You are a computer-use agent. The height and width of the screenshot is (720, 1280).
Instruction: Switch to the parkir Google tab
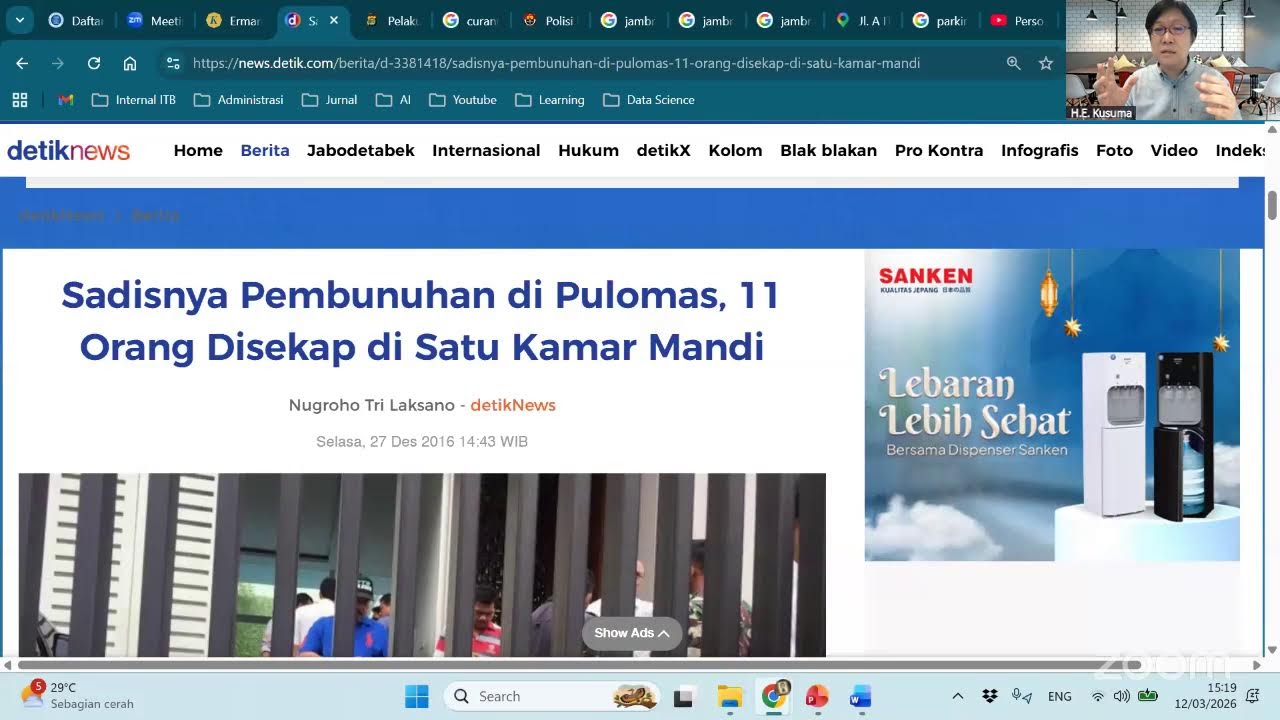tap(940, 20)
